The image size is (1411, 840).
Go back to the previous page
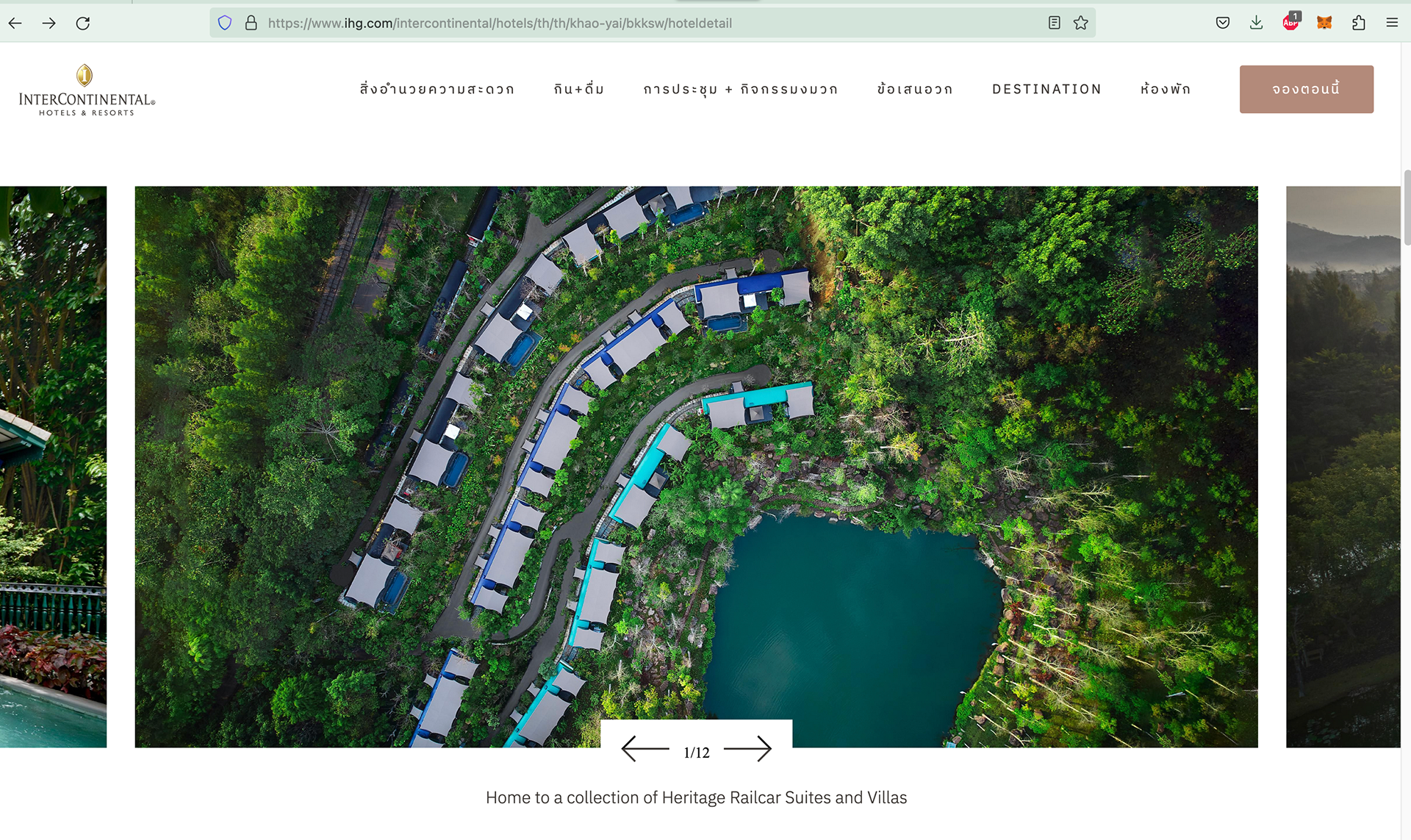[x=15, y=24]
